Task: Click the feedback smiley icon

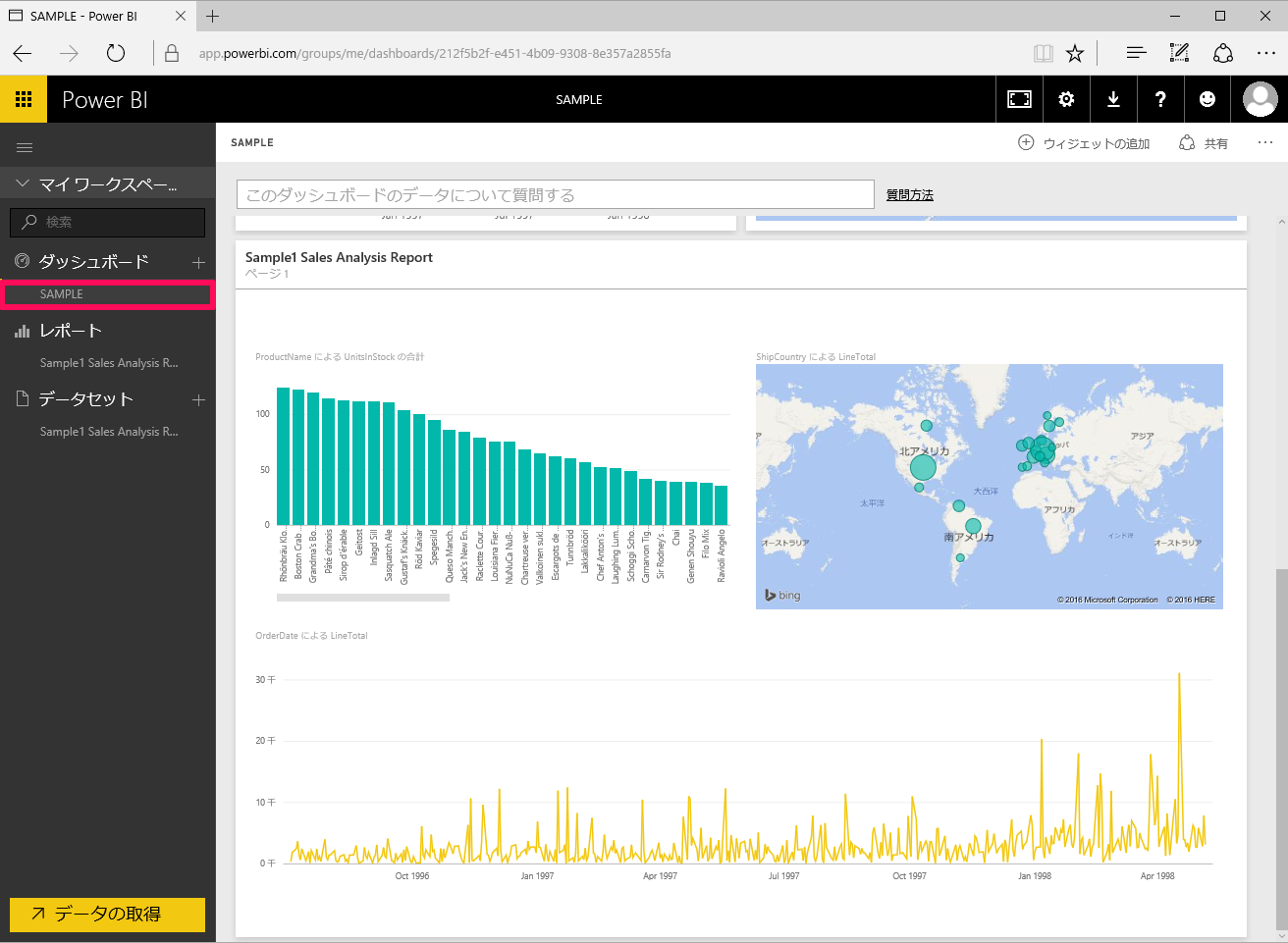Action: click(x=1207, y=99)
